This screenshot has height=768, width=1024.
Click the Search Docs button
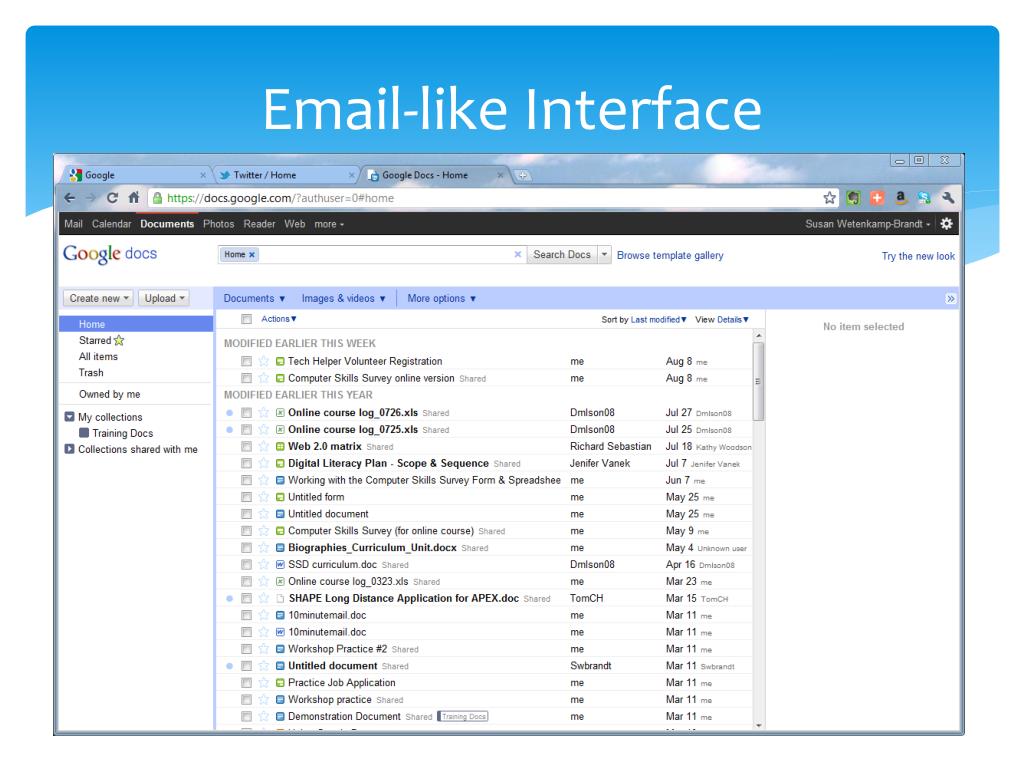[x=562, y=254]
